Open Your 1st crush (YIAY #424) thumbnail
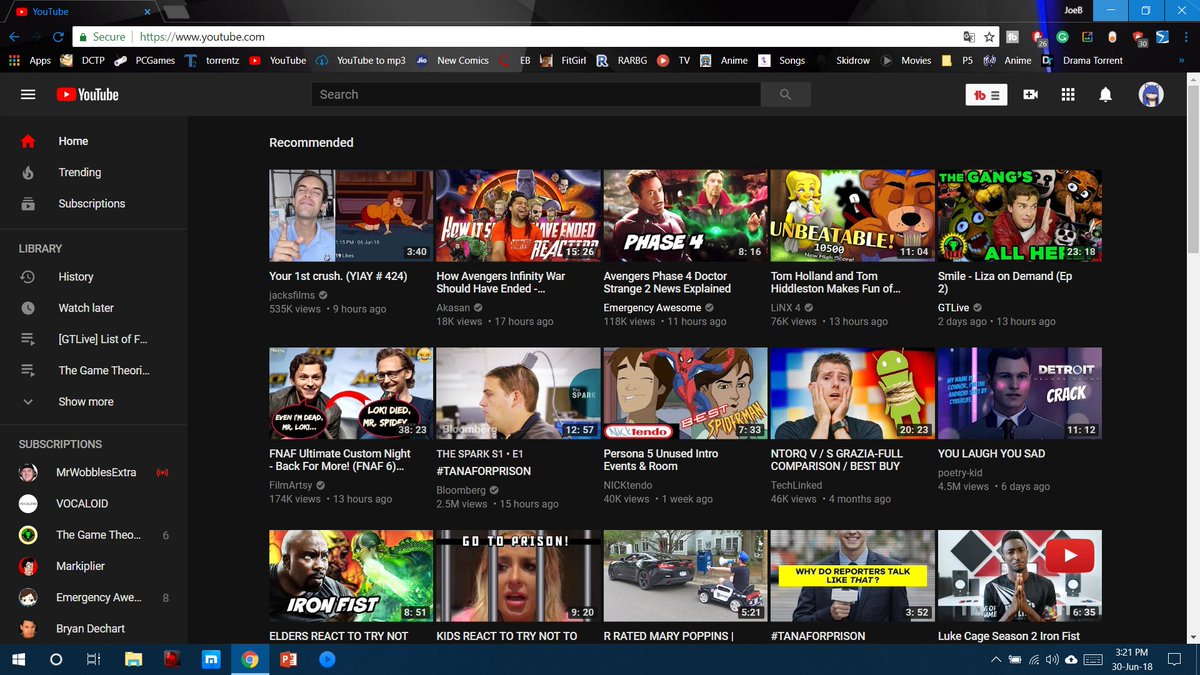The height and width of the screenshot is (675, 1200). coord(351,216)
